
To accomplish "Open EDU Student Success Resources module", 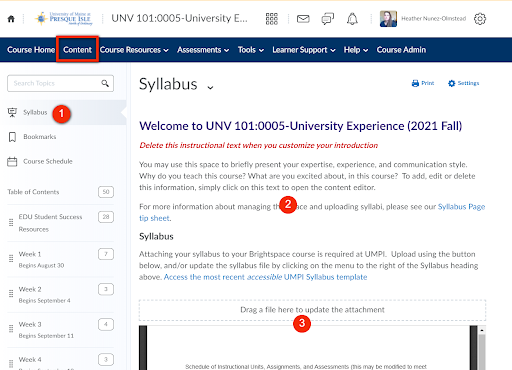I will coord(50,223).
